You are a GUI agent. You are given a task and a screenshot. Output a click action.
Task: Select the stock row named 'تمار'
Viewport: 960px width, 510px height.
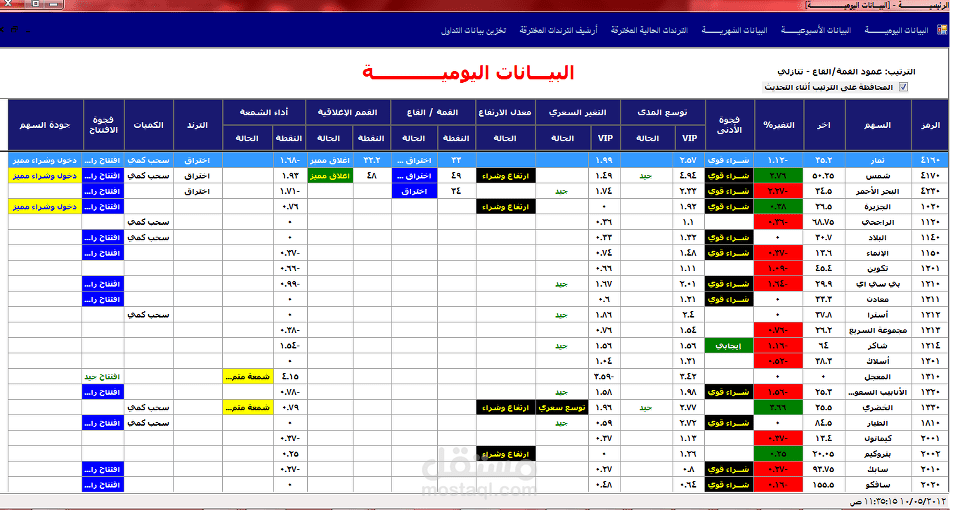479,160
